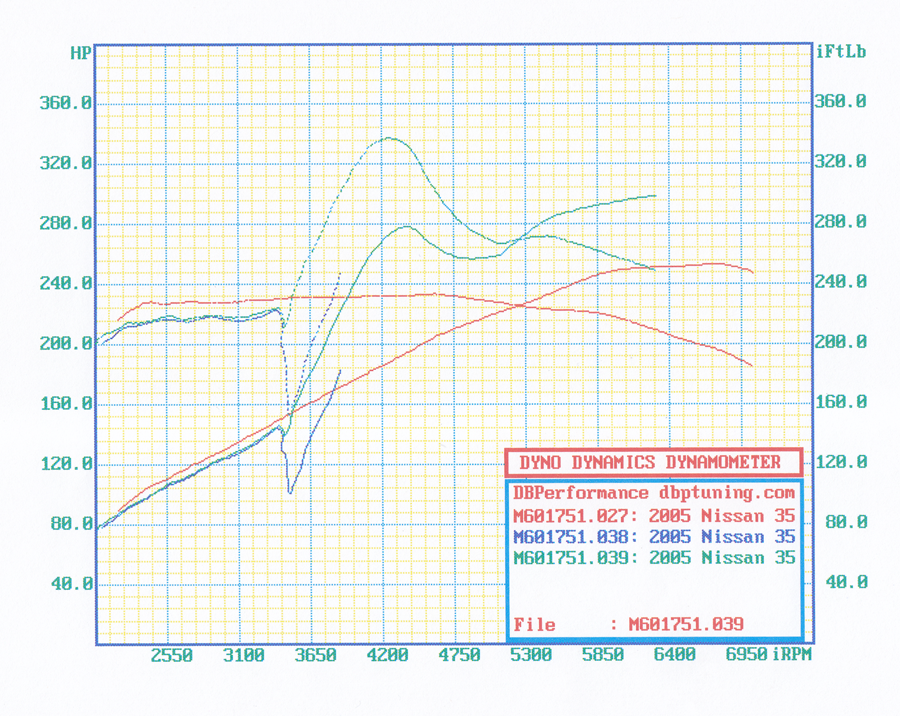The height and width of the screenshot is (716, 900).
Task: Click the 4750 RPM axis label
Action: (459, 655)
